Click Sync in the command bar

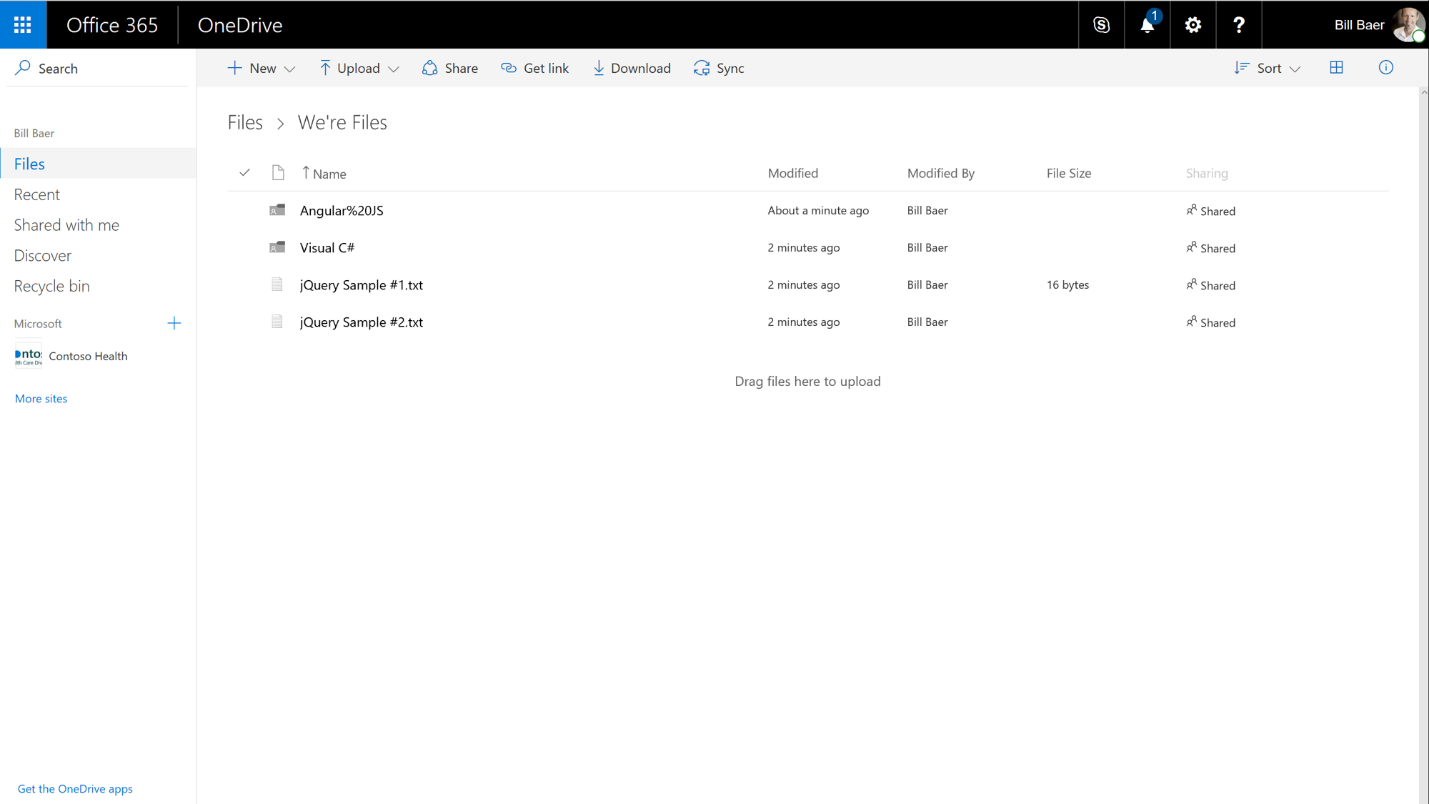719,68
